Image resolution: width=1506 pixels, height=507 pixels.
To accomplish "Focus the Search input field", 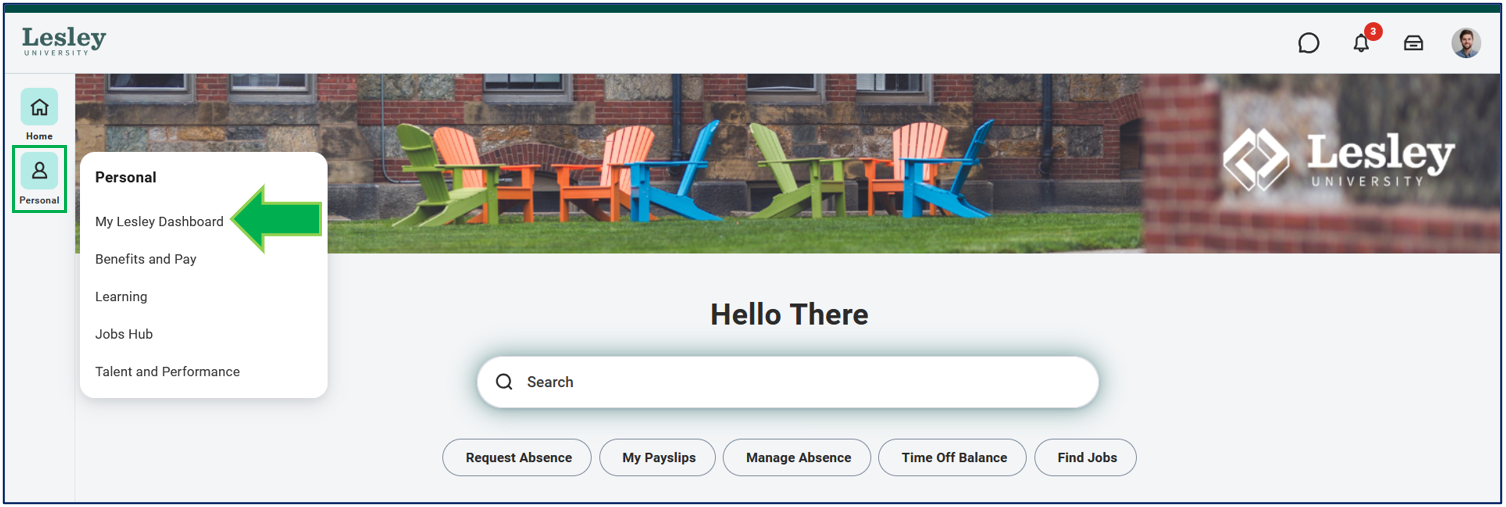I will tap(788, 382).
